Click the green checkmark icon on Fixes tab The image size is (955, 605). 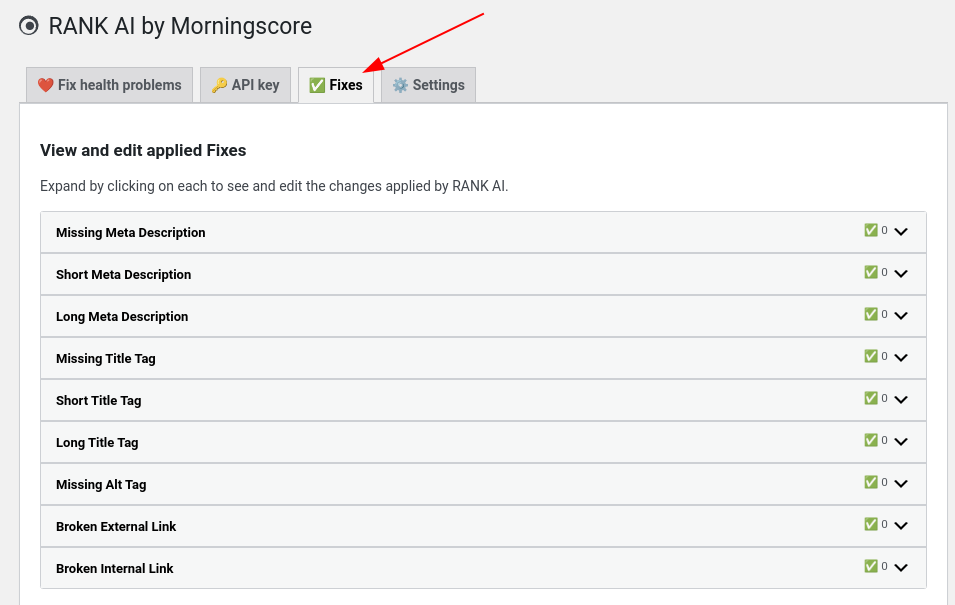(x=317, y=85)
